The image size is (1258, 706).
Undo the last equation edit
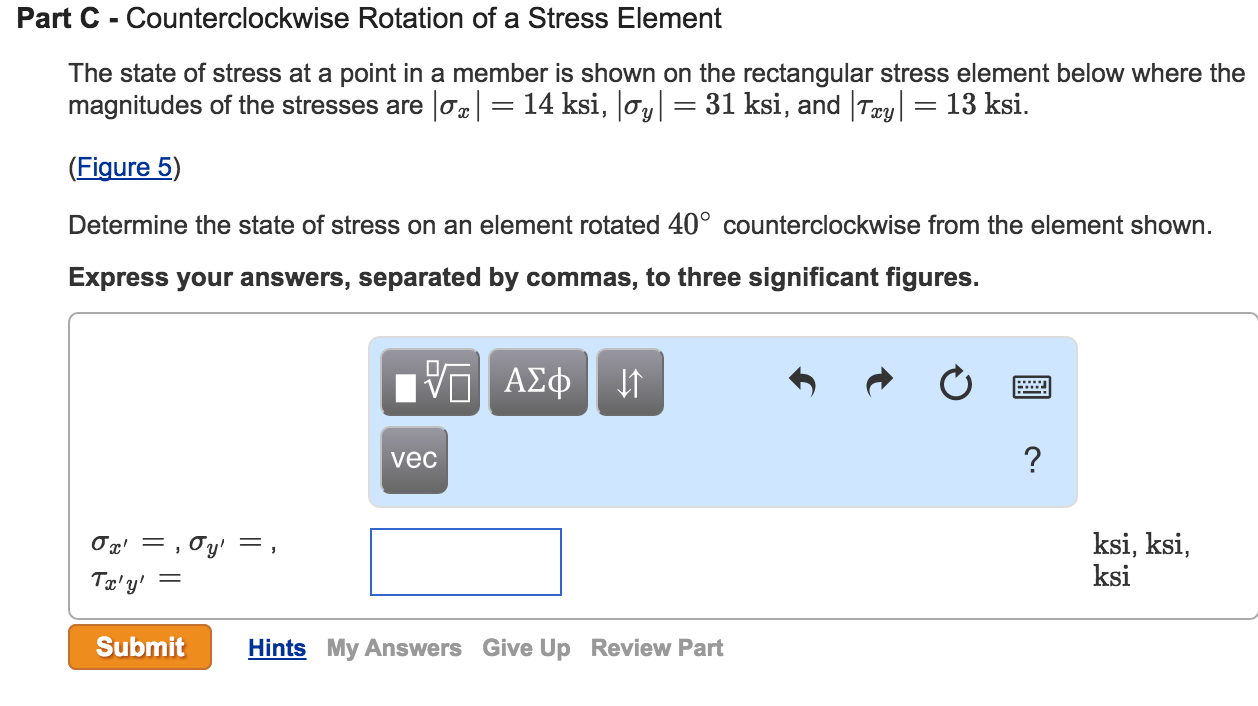(x=801, y=382)
